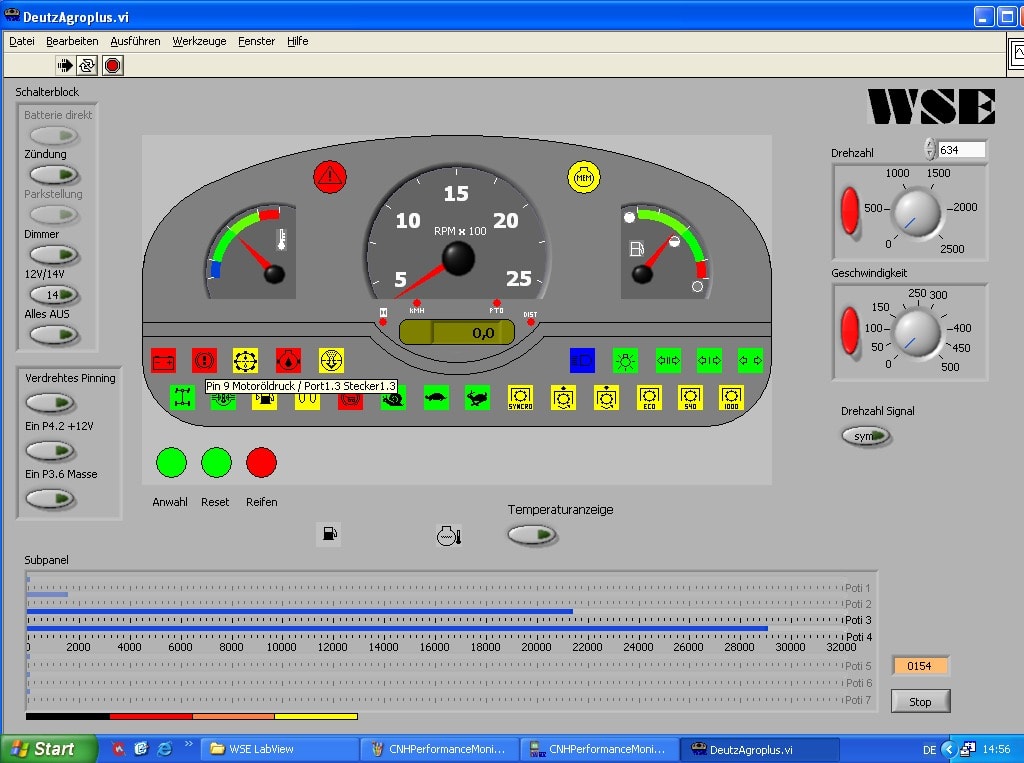1024x763 pixels.
Task: Toggle the Temperaturanzeige switch
Action: pos(532,535)
